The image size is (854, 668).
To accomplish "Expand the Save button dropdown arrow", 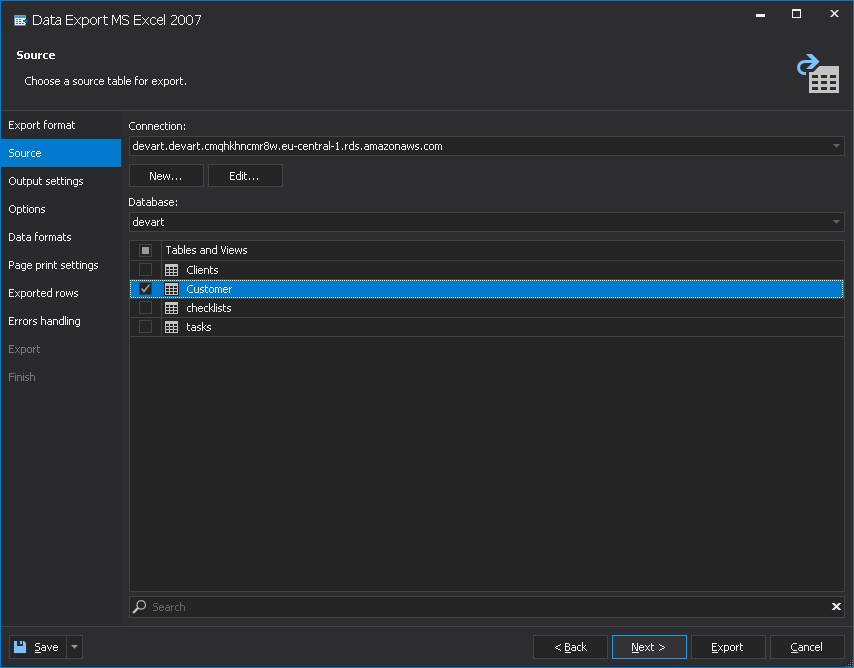I will pos(75,647).
